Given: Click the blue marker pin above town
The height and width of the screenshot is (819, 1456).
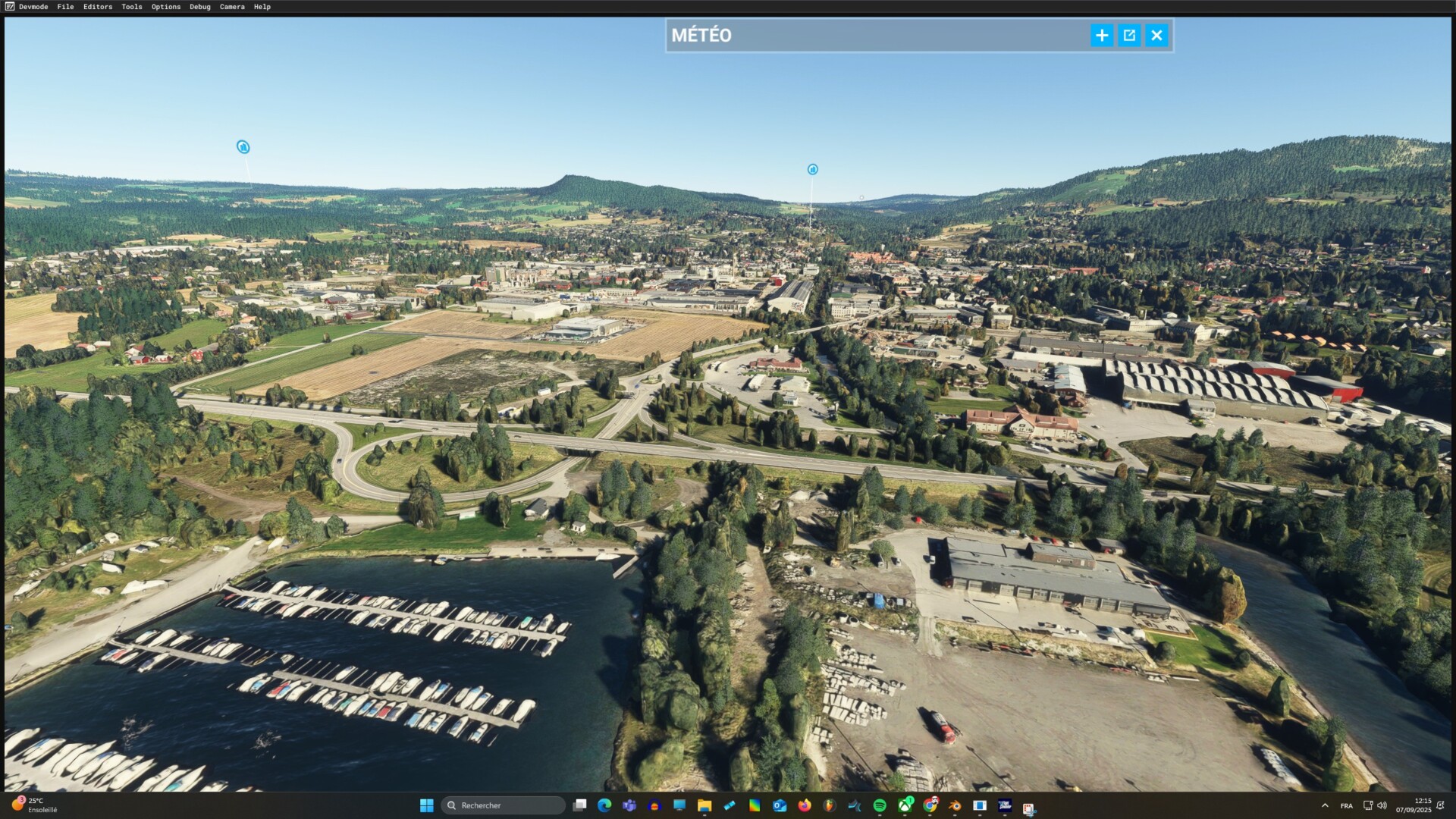Looking at the screenshot, I should 812,169.
